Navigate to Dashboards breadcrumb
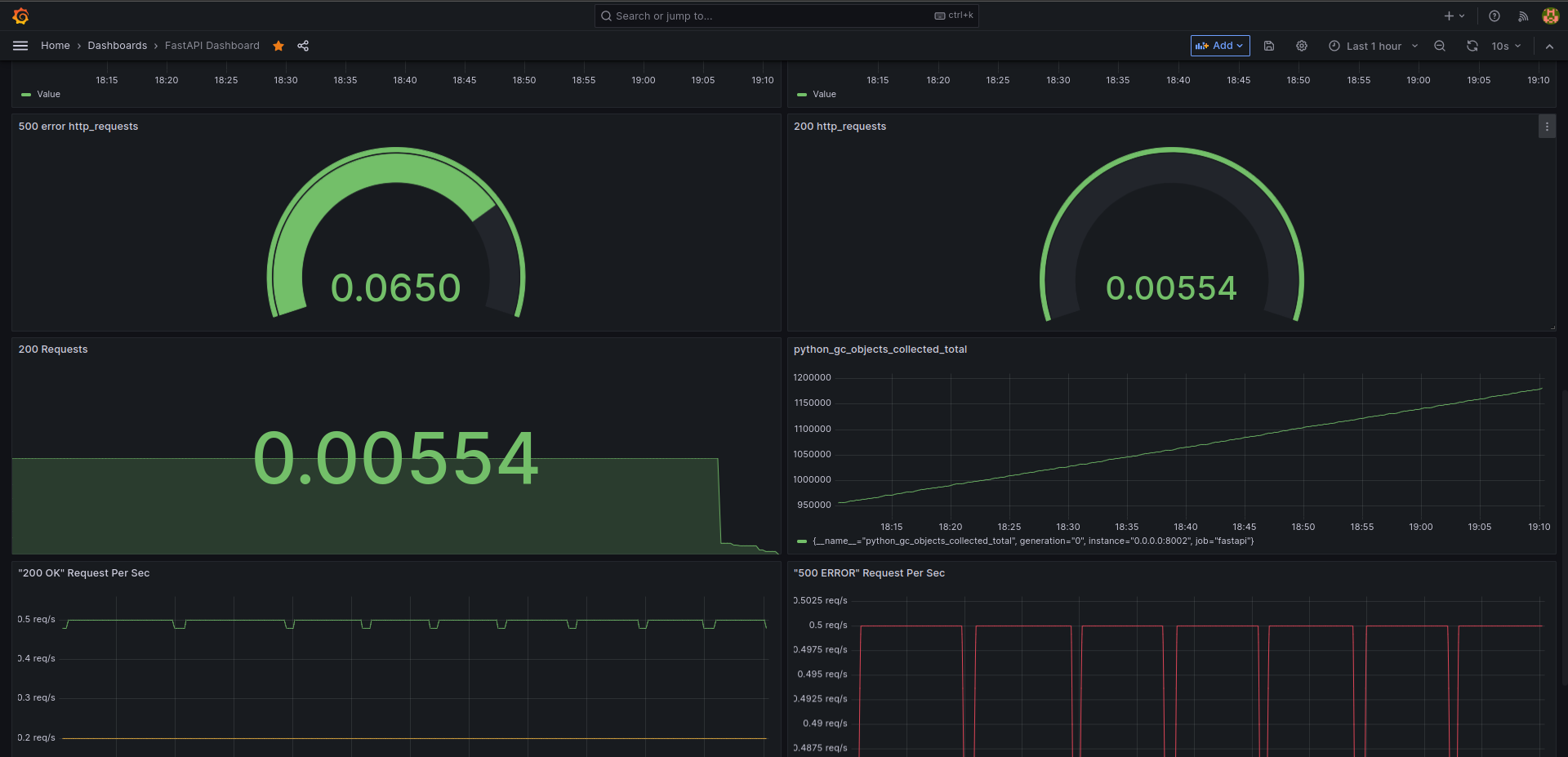The image size is (1568, 757). coord(118,46)
